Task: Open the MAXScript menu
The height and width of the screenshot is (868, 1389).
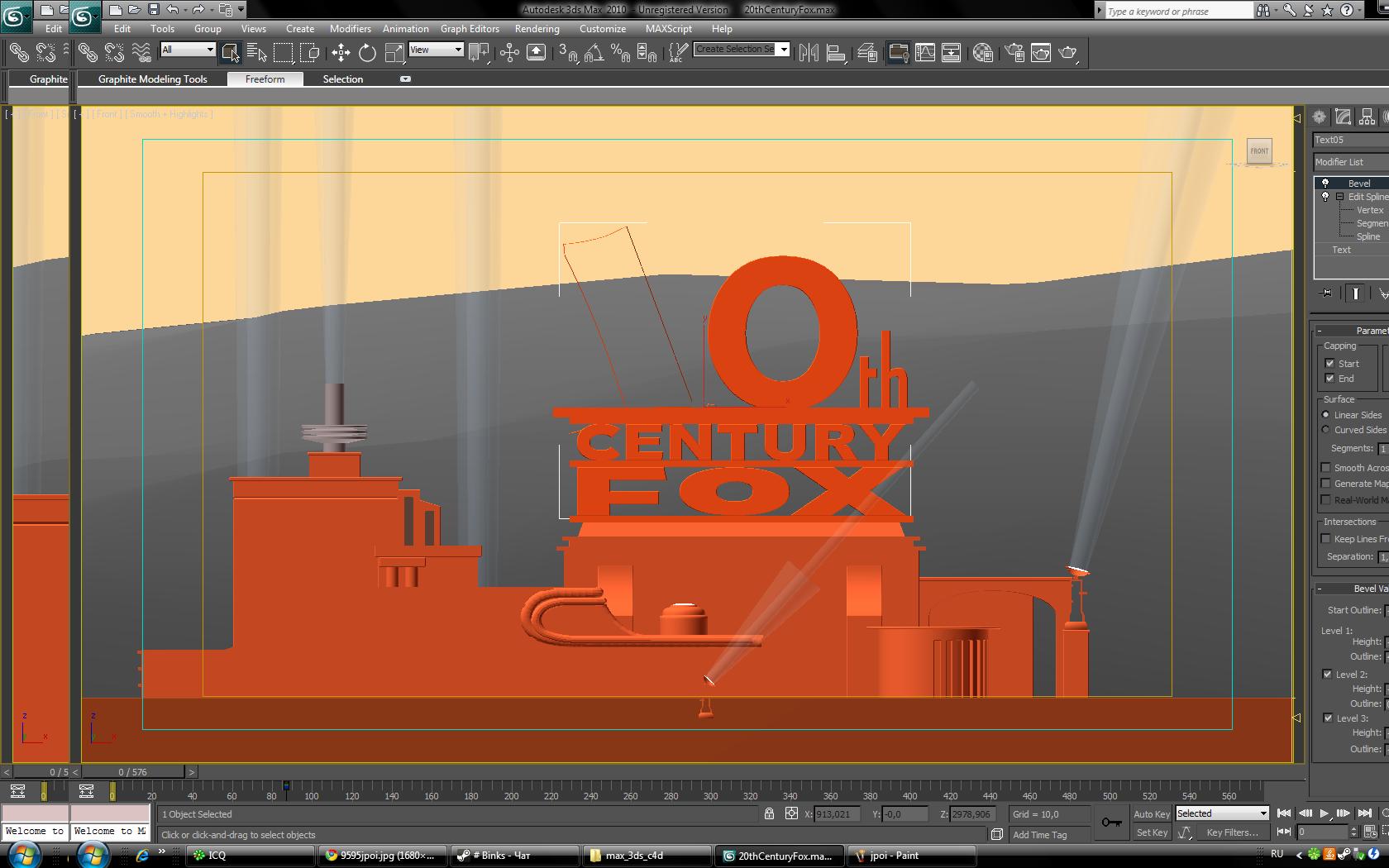Action: click(x=668, y=28)
